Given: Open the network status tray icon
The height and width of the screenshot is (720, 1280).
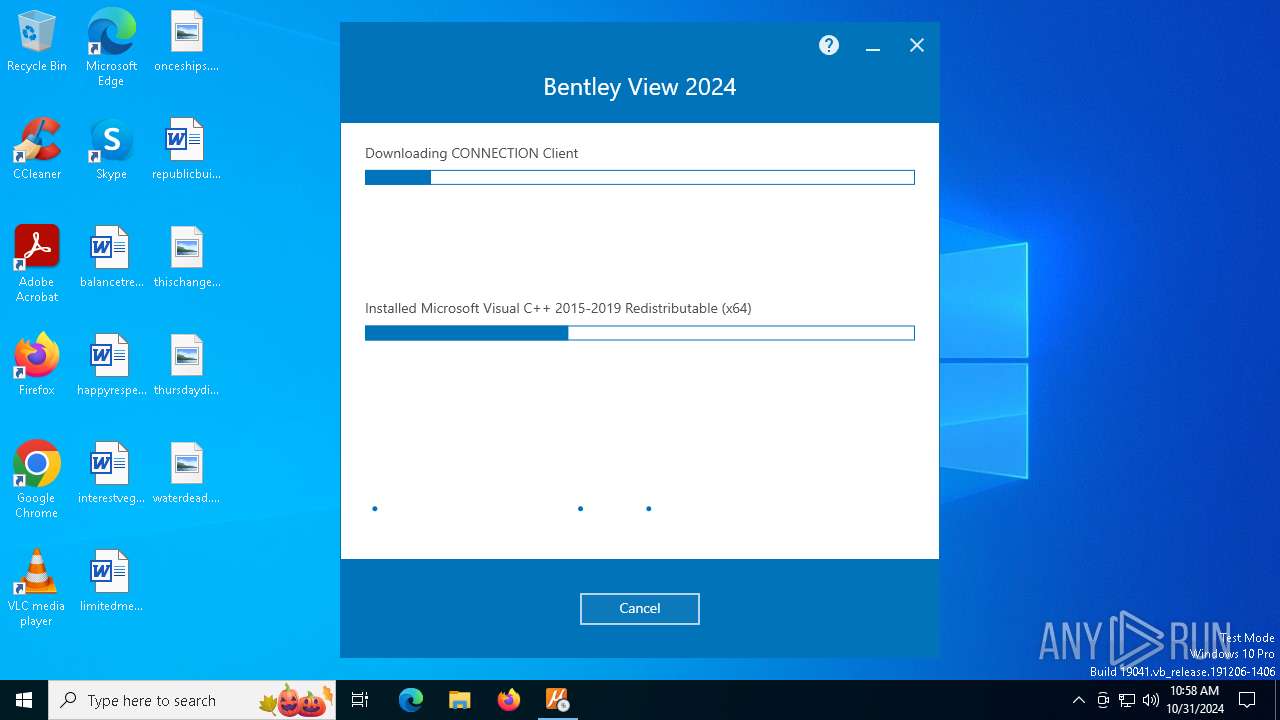Looking at the screenshot, I should coord(1127,700).
